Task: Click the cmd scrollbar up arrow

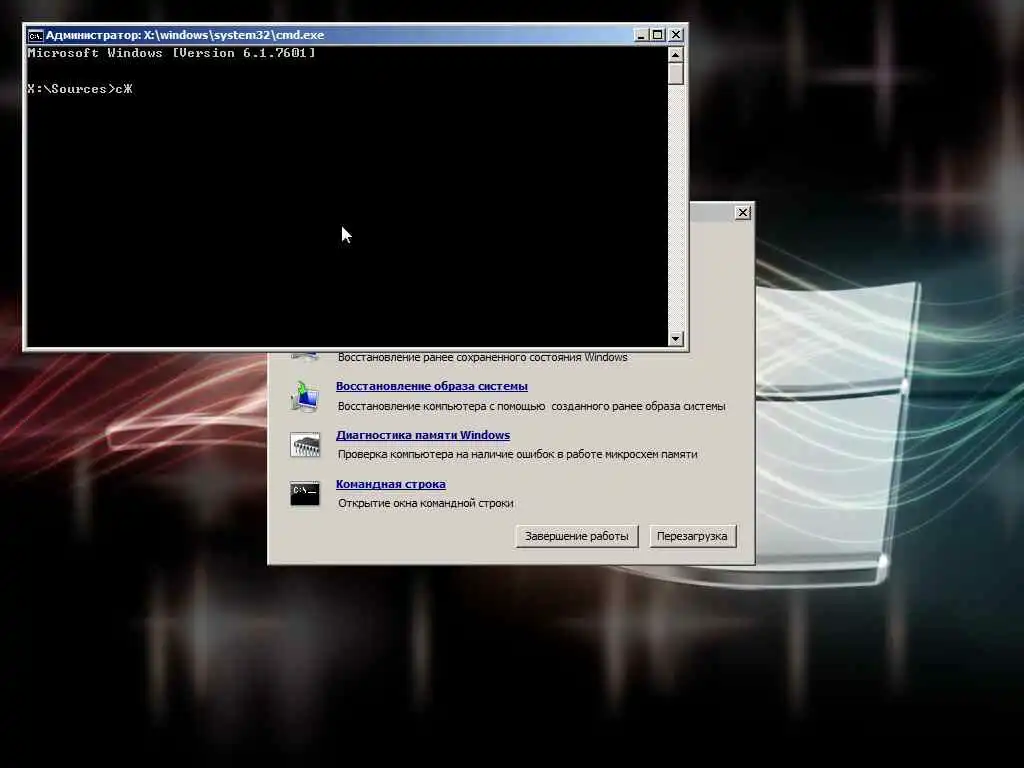Action: (676, 54)
